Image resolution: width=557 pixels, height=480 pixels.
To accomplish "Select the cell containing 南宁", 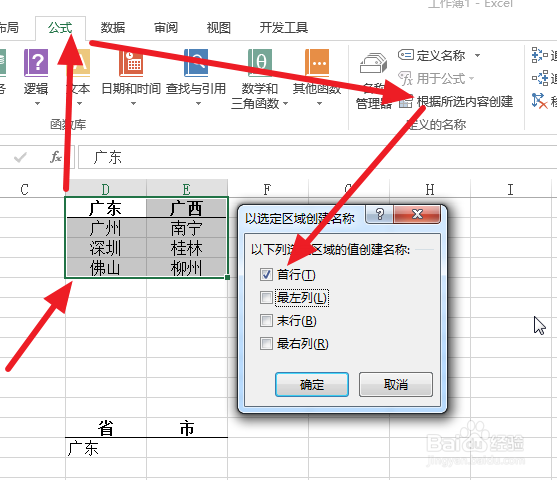I will point(187,228).
